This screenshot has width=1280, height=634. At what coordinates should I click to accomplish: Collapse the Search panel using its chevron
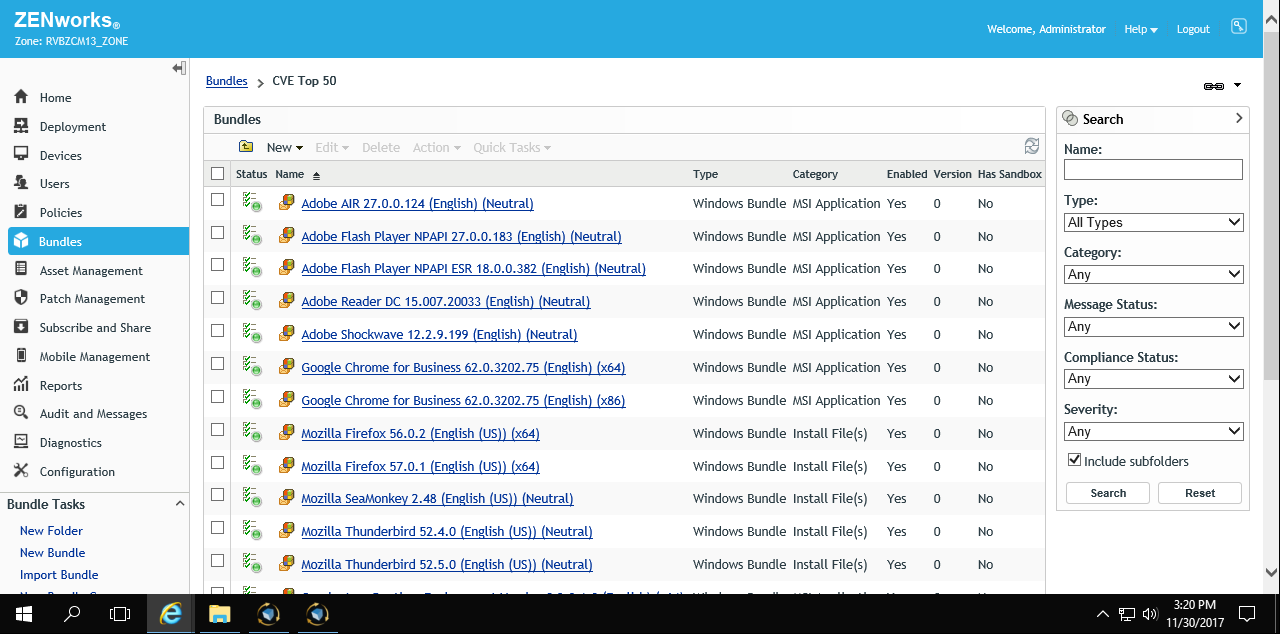1239,118
